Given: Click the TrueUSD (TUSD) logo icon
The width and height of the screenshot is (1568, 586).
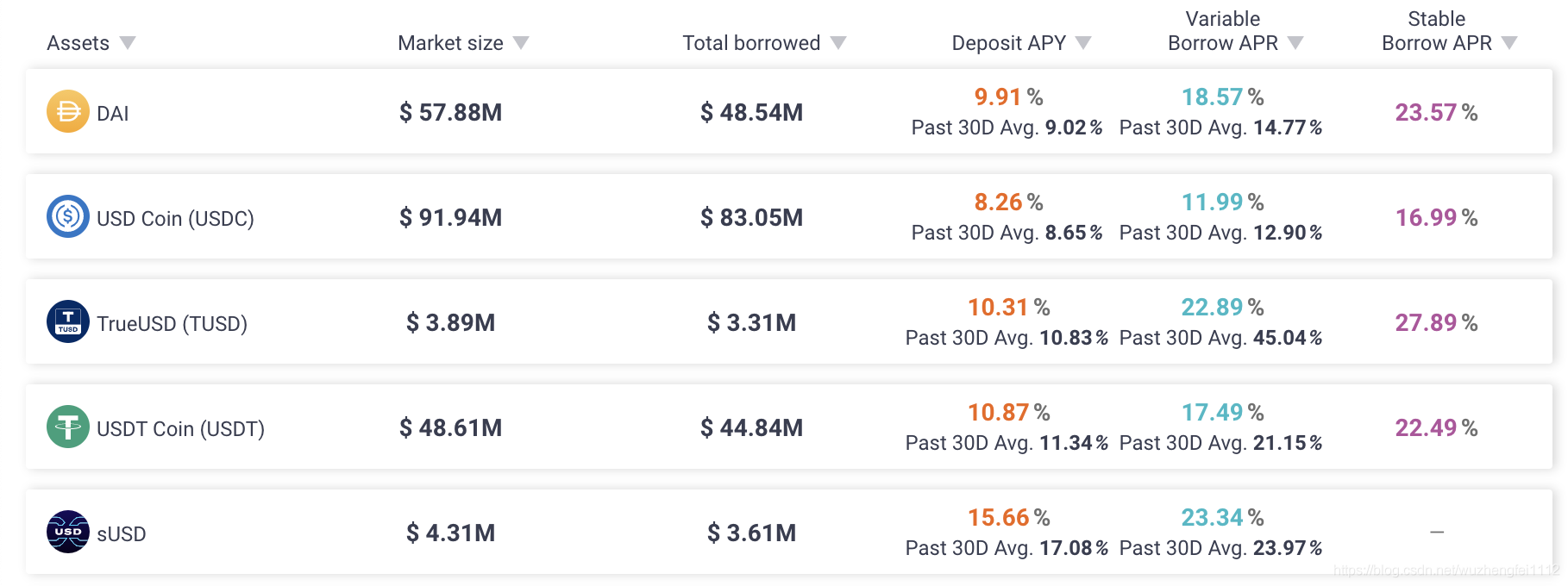Looking at the screenshot, I should pos(68,321).
